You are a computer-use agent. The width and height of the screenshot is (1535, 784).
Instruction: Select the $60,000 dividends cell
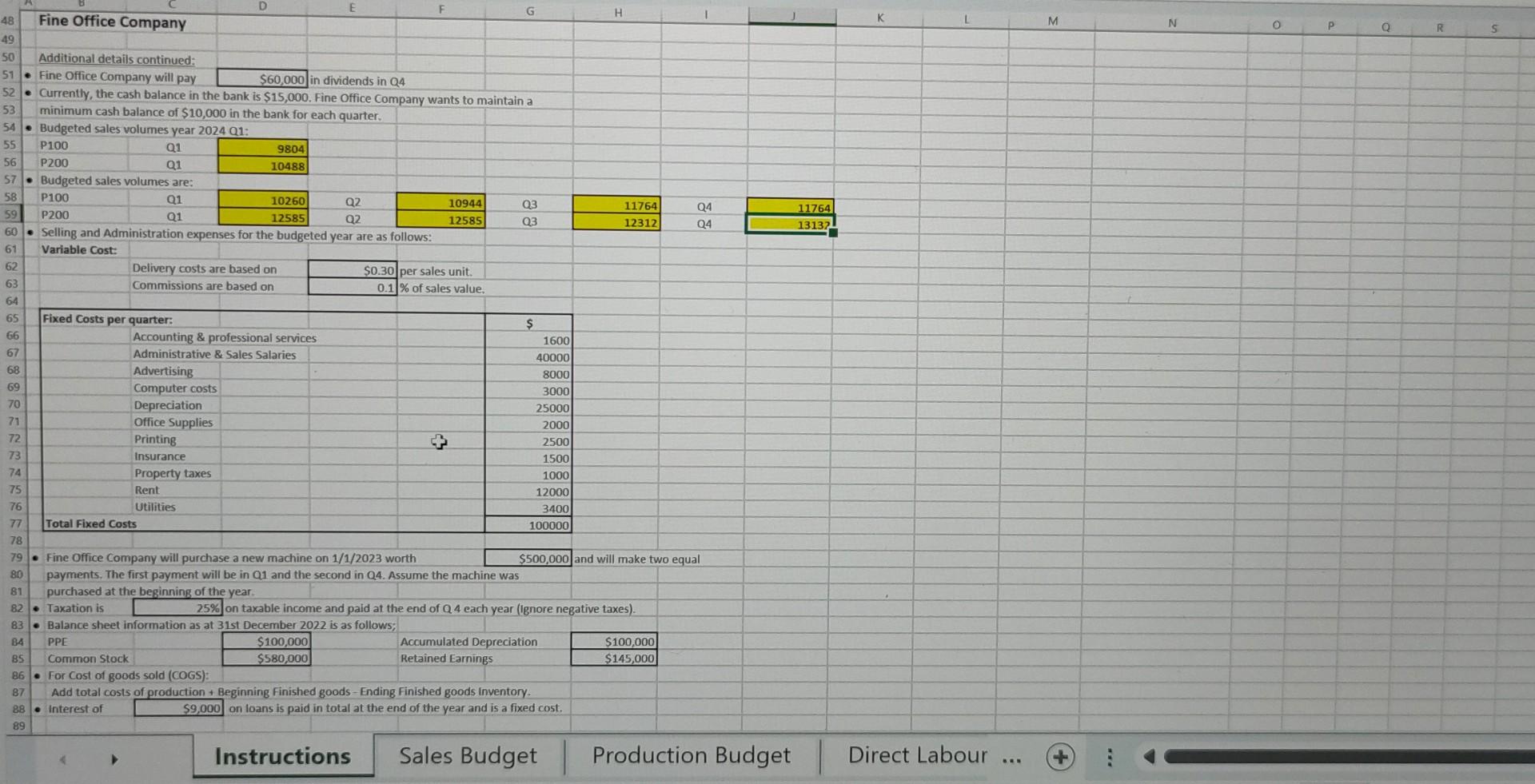click(x=263, y=78)
